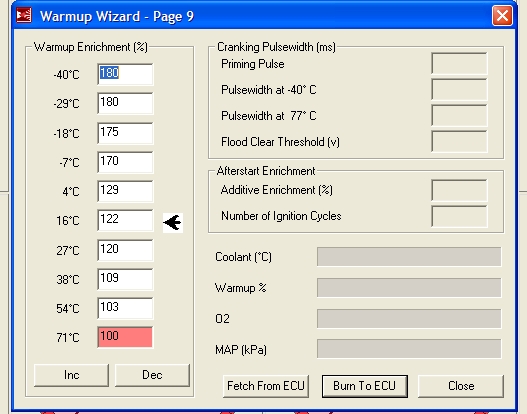The width and height of the screenshot is (527, 414).
Task: Select the -29°C enrichment field
Action: coord(125,103)
